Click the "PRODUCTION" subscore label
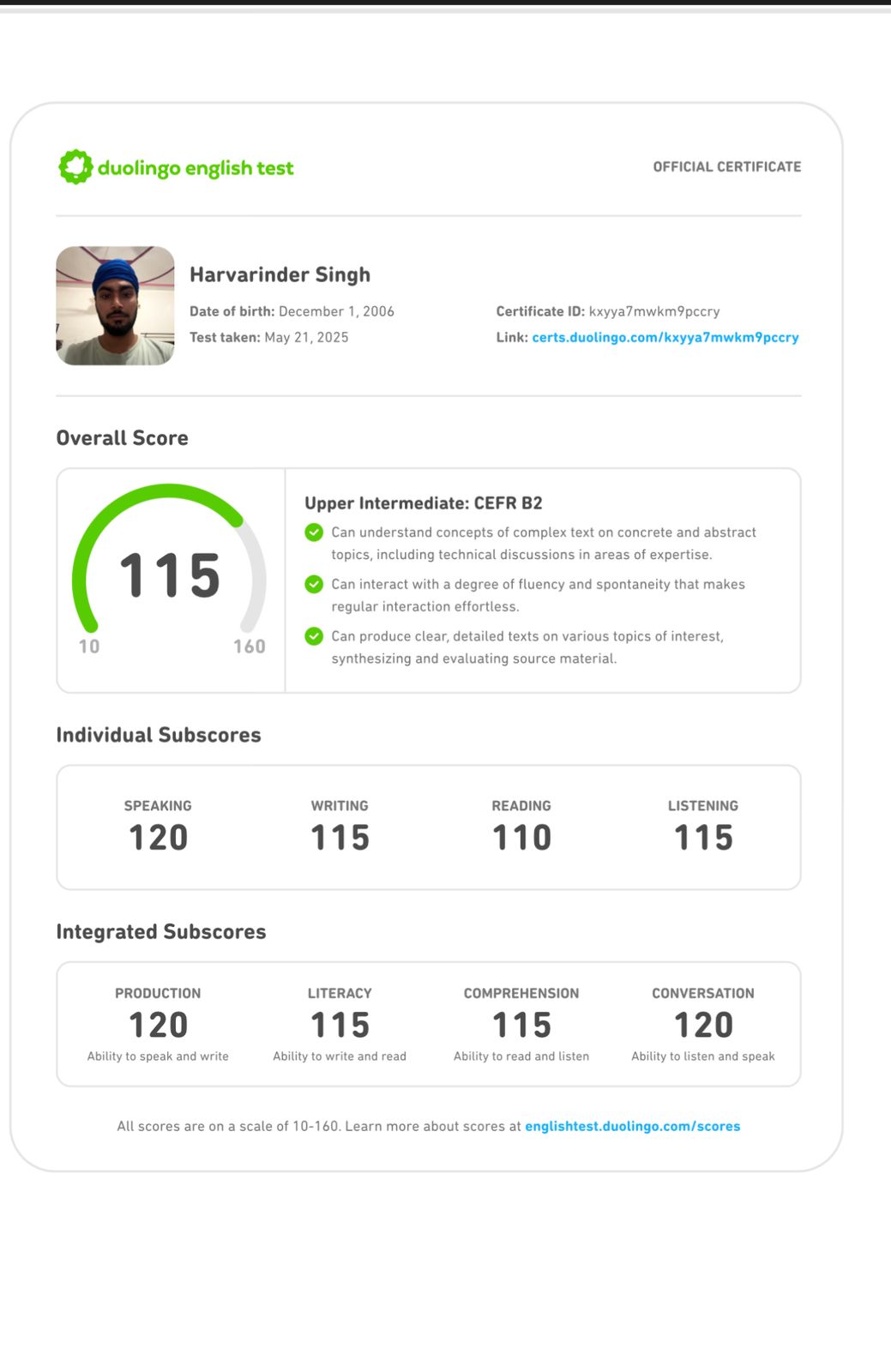This screenshot has height=1372, width=891. point(158,993)
